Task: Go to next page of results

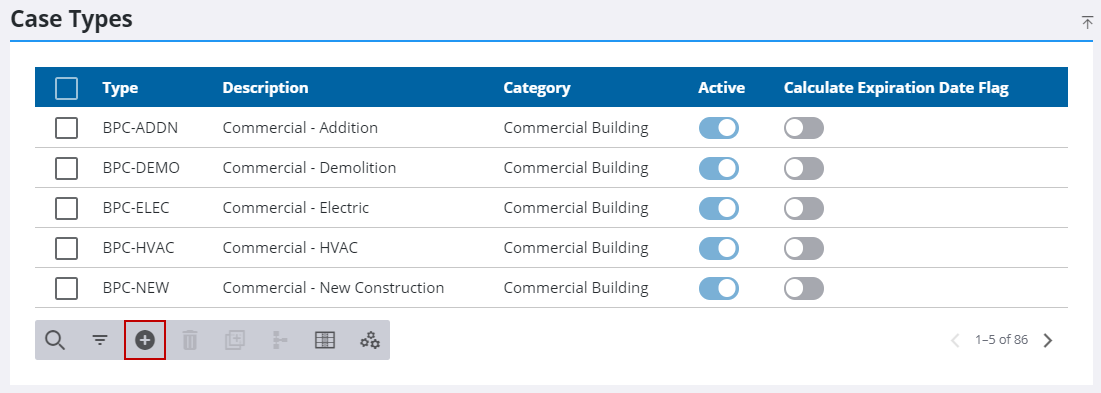Action: point(1048,340)
